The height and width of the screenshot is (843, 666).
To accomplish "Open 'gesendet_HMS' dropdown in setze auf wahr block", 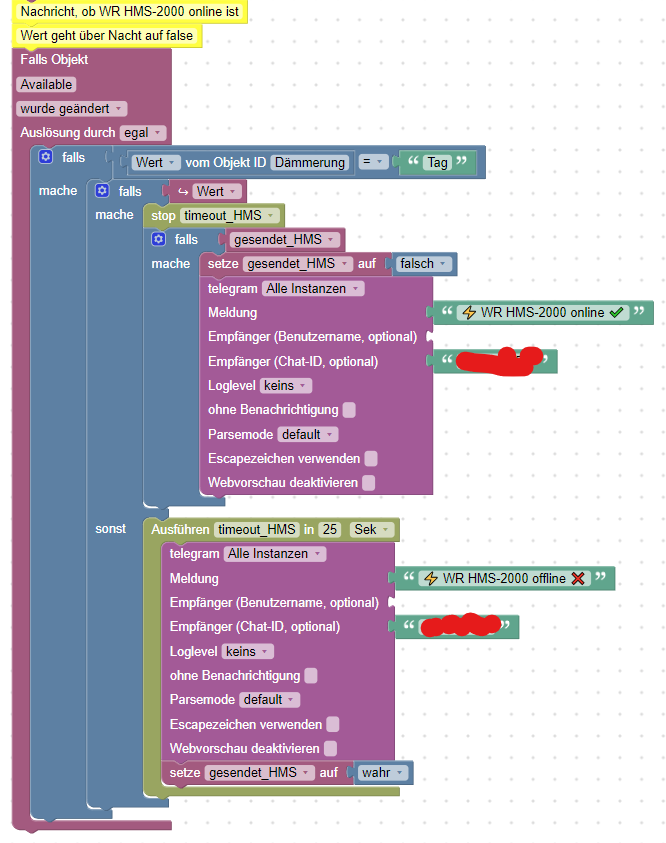I will 260,773.
